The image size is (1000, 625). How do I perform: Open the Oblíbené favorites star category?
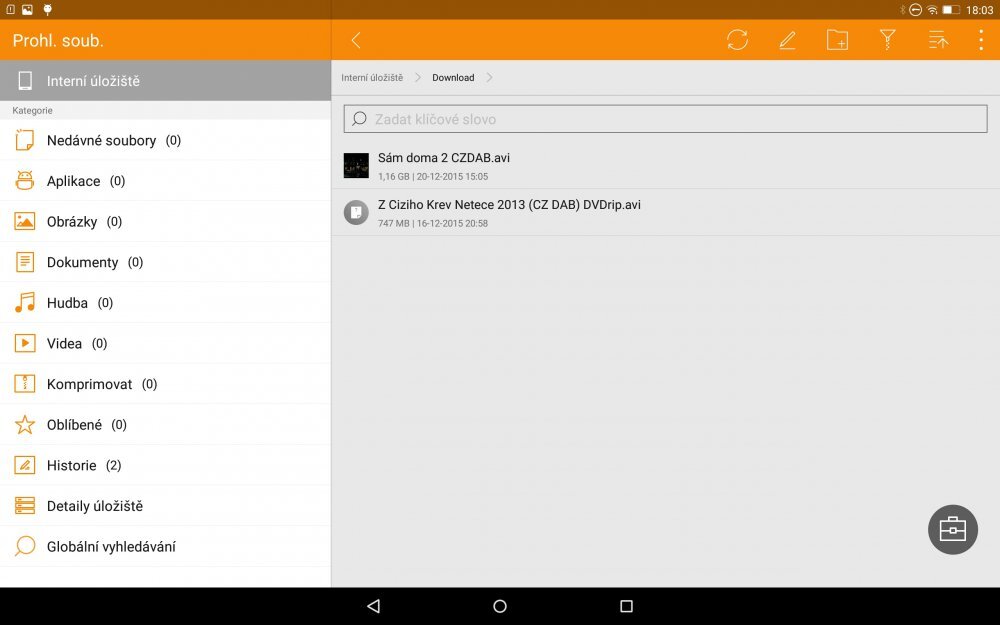pyautogui.click(x=79, y=424)
